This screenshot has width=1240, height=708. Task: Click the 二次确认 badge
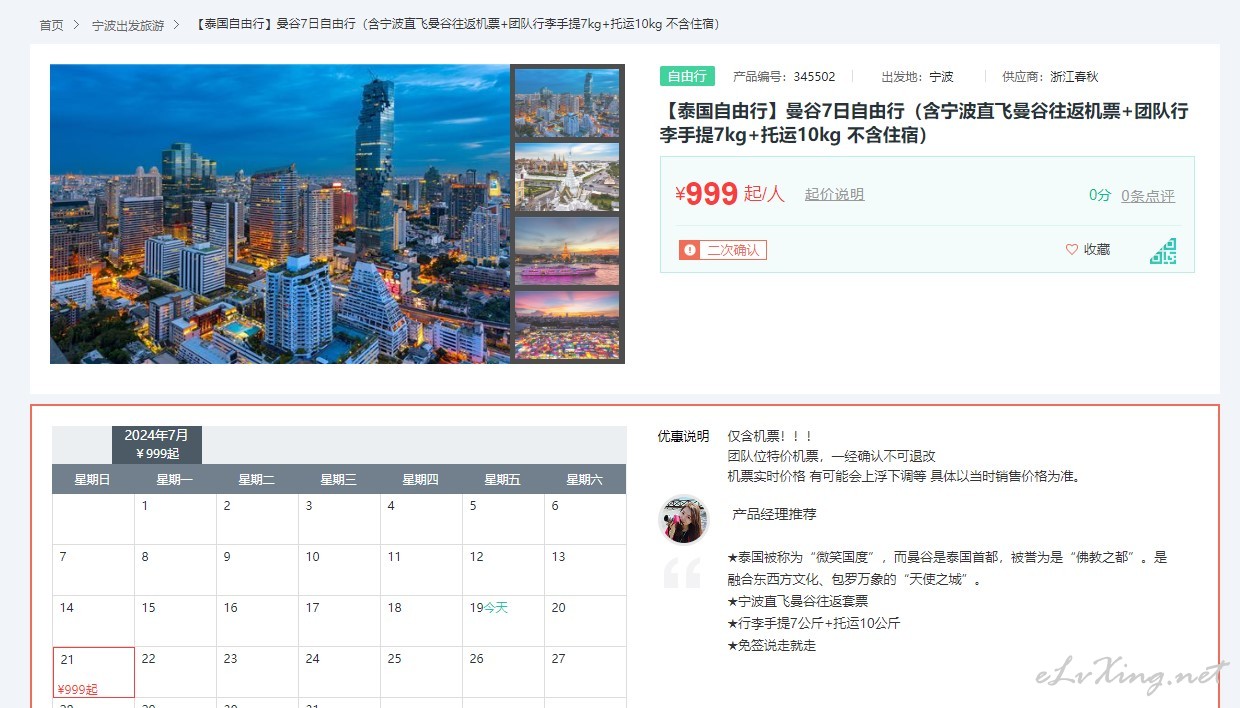tap(723, 250)
